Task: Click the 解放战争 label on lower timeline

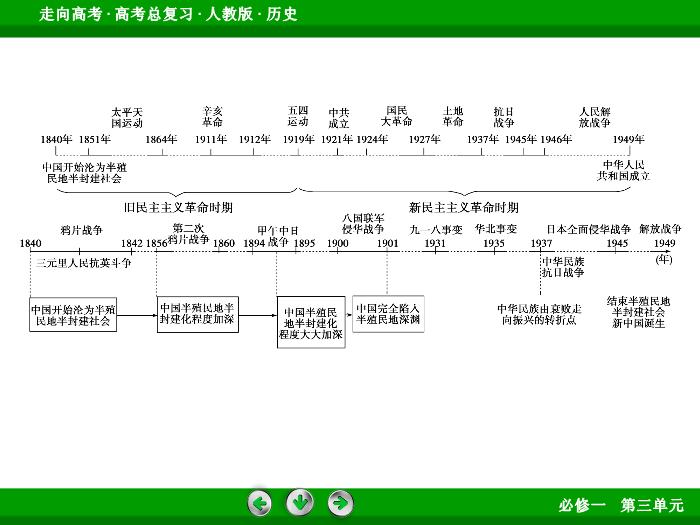Action: point(660,229)
